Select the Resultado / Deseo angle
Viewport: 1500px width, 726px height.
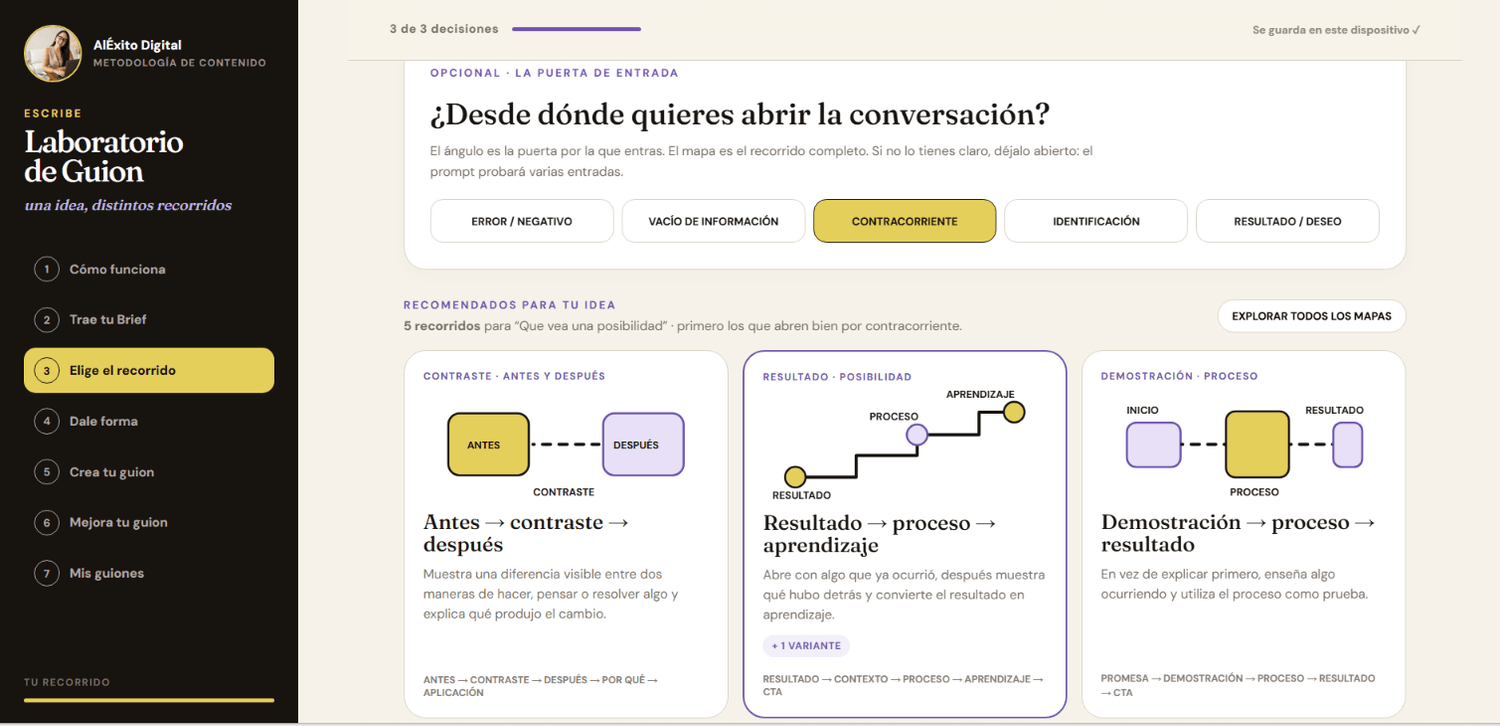pos(1287,221)
